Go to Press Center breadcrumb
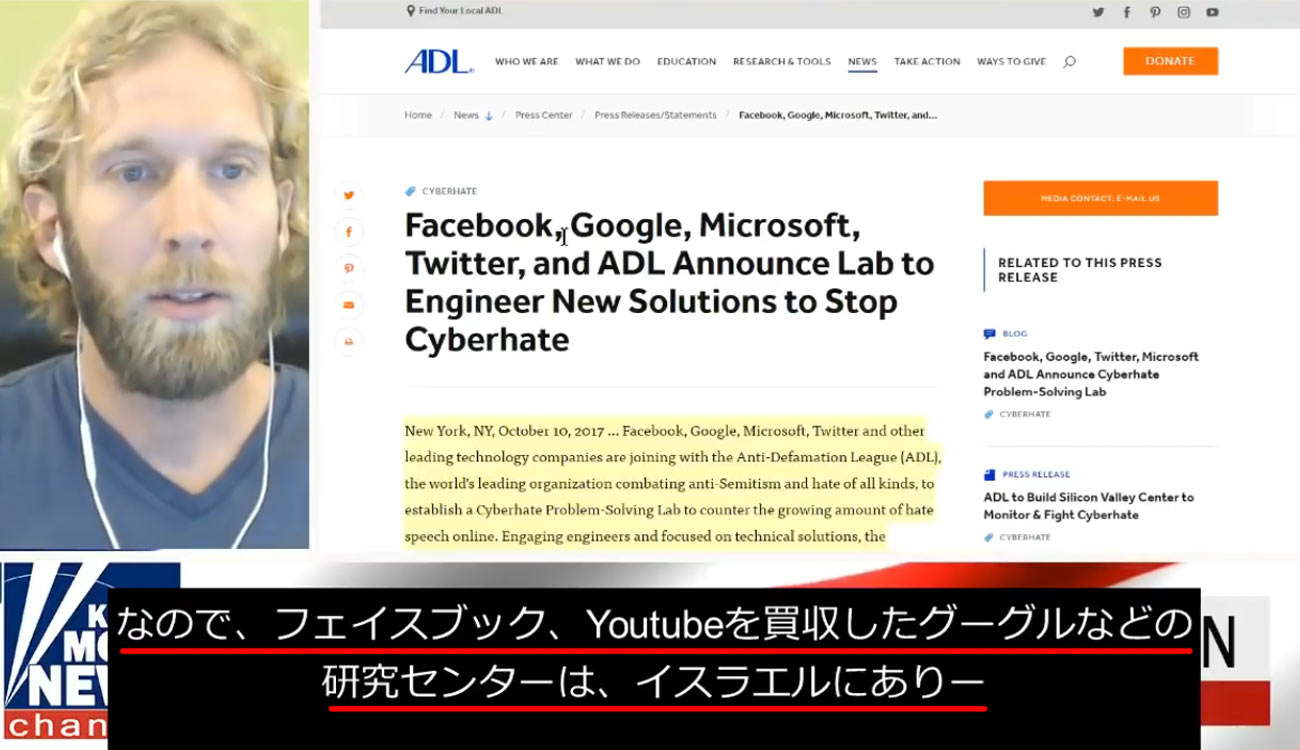This screenshot has height=750, width=1300. 544,115
